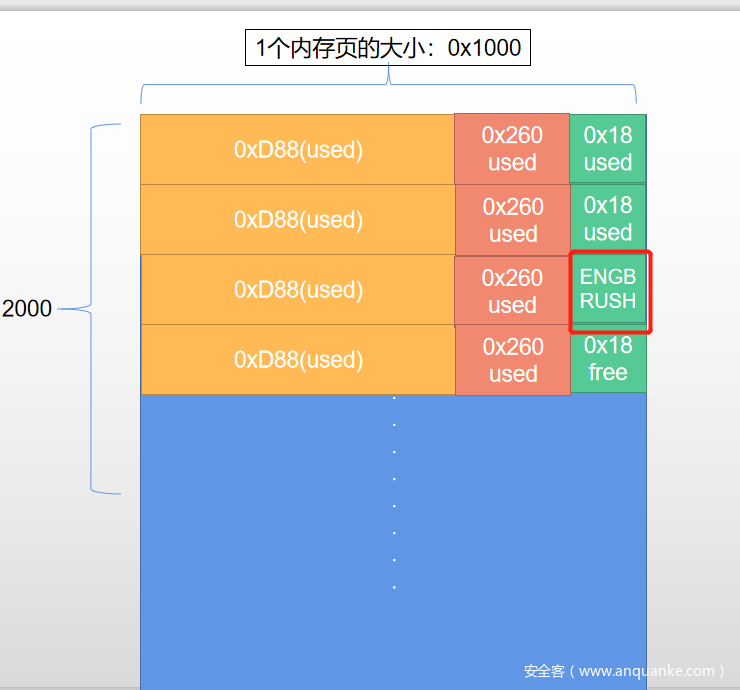
Task: Click the 0xD88(used) block in the fourth row
Action: (x=297, y=359)
